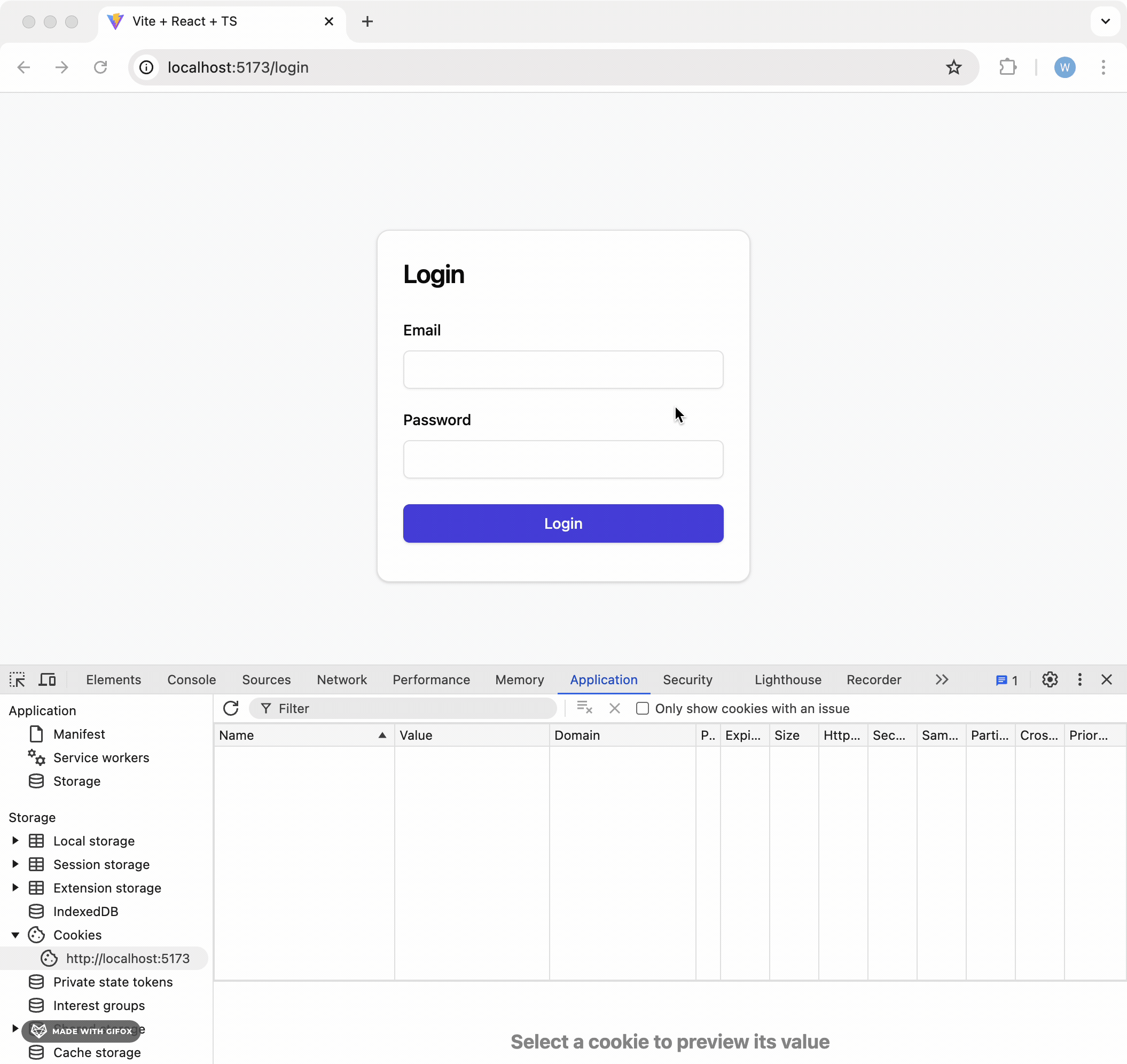Enable Only show cookies with an issue

[642, 708]
